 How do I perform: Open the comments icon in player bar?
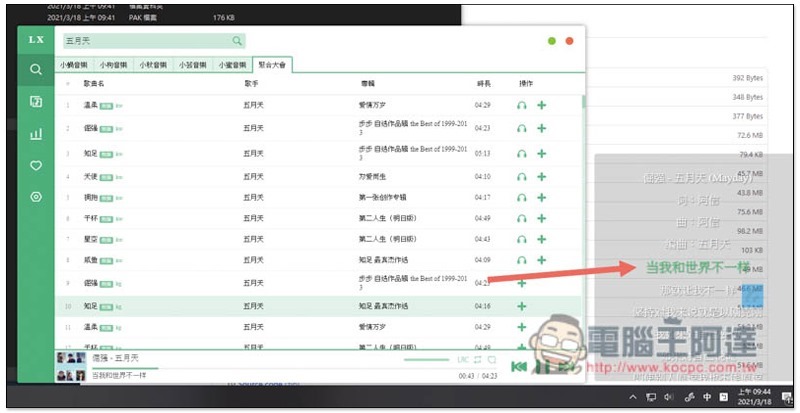pos(492,360)
